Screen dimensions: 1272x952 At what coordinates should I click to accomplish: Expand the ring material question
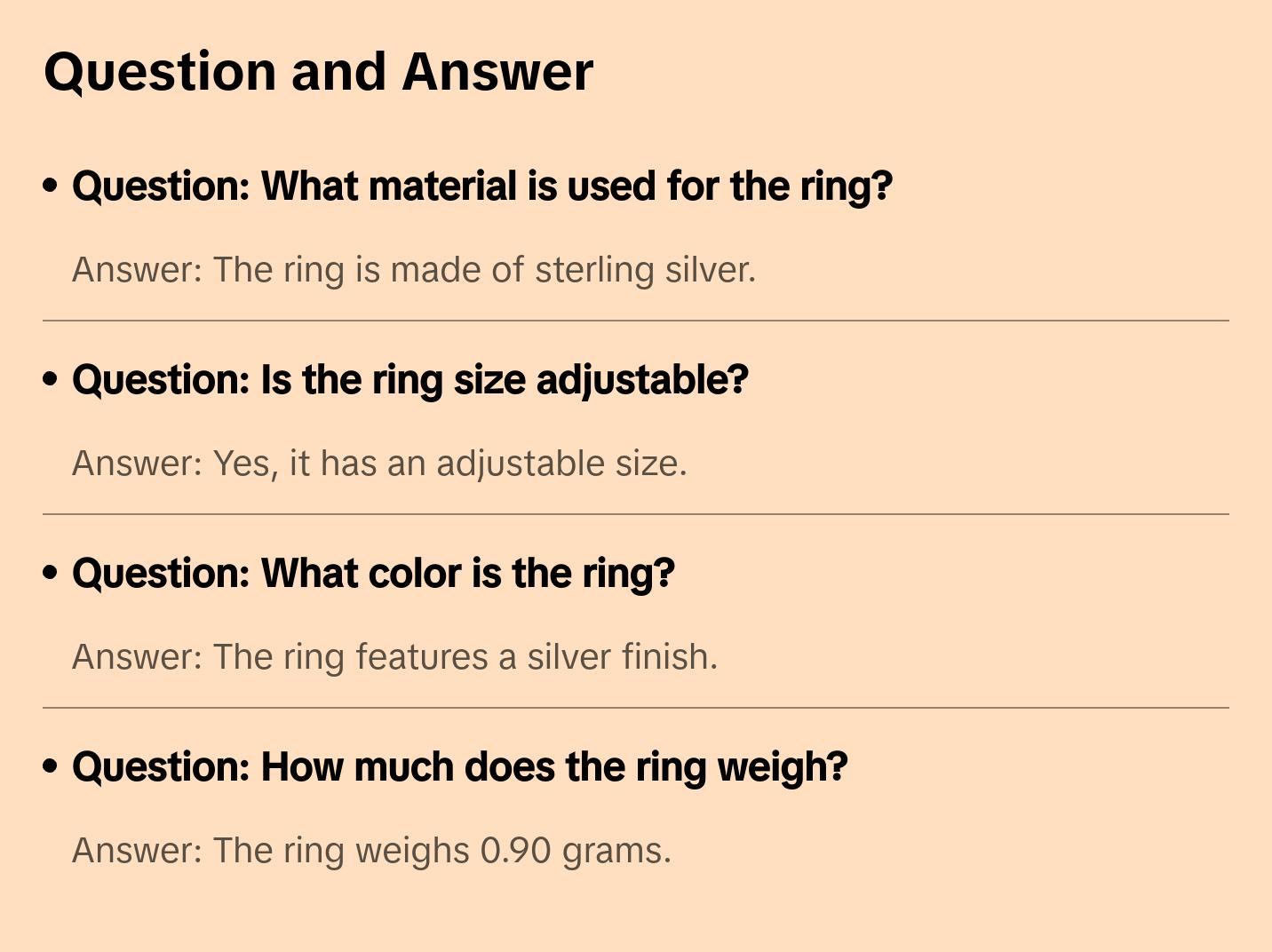(481, 186)
